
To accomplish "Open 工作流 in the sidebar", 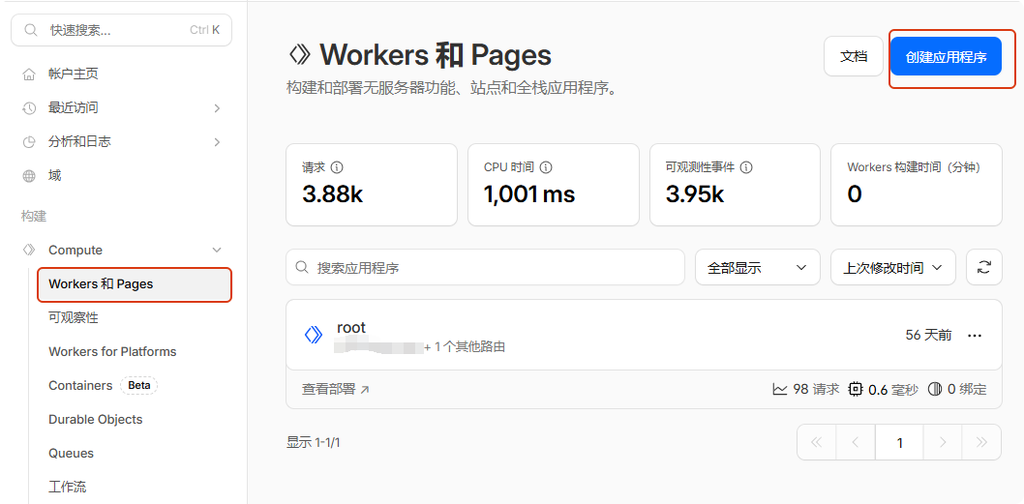I will click(x=67, y=487).
